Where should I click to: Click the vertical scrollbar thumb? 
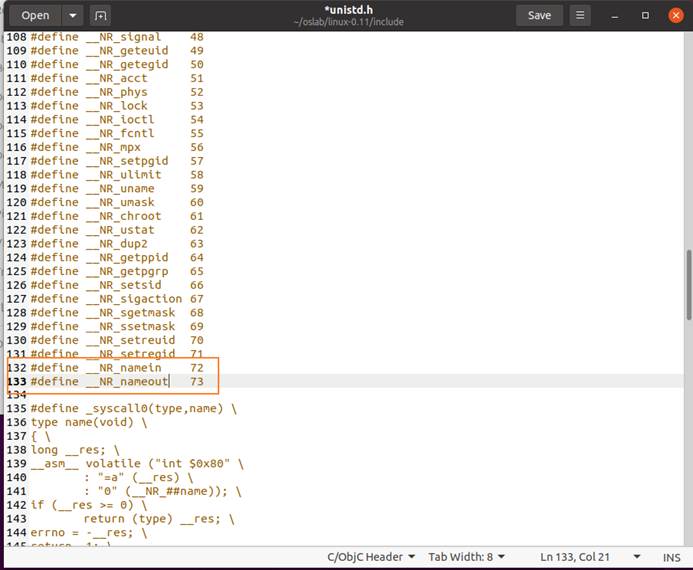687,285
